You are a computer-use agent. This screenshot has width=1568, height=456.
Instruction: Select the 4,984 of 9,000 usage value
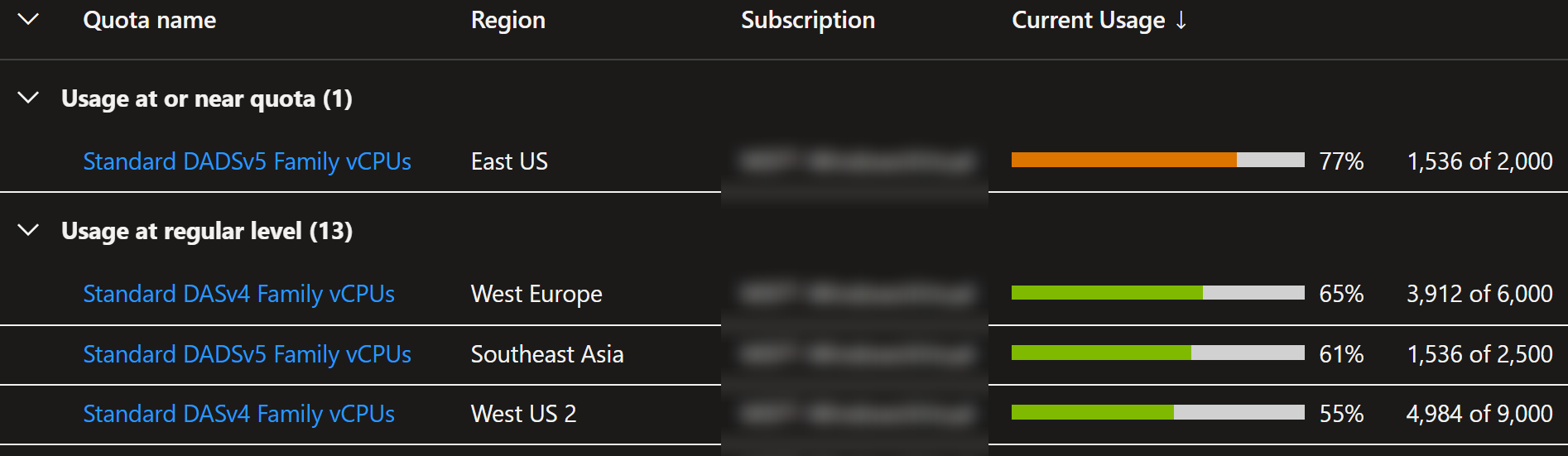[1479, 414]
